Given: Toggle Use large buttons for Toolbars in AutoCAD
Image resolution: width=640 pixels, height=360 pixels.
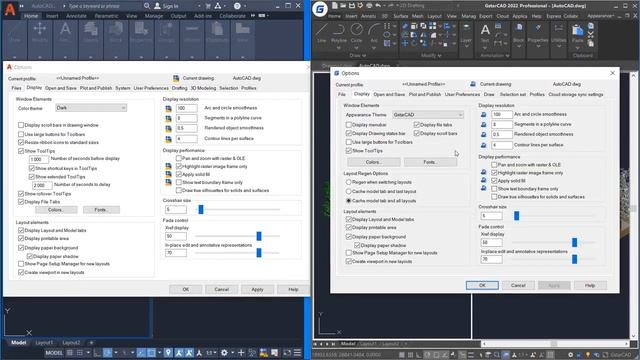Looking at the screenshot, I should [x=21, y=134].
